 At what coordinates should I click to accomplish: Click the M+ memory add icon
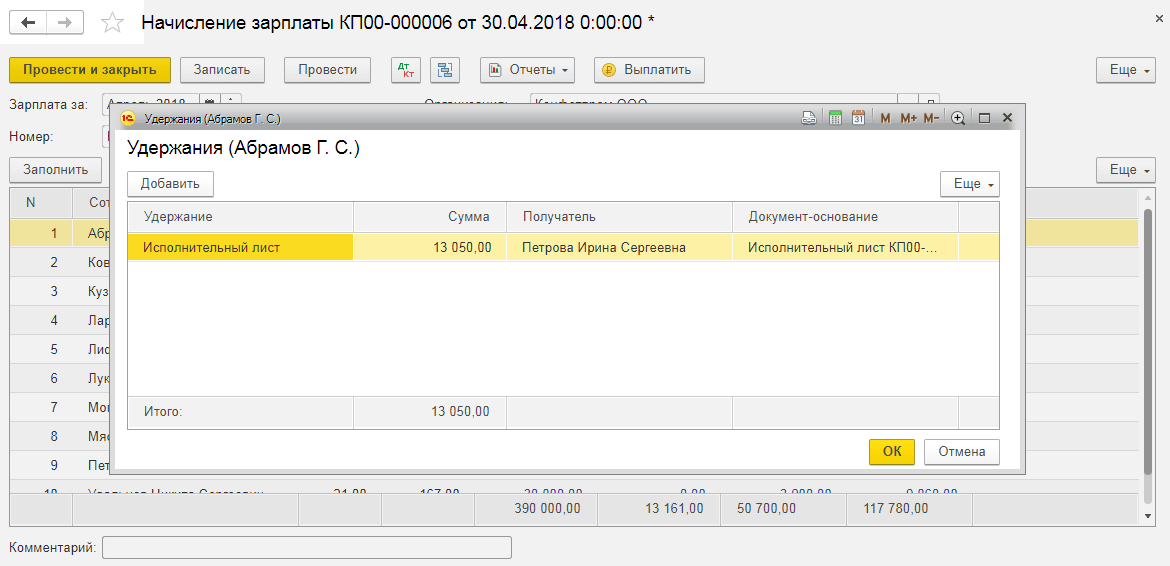point(907,118)
